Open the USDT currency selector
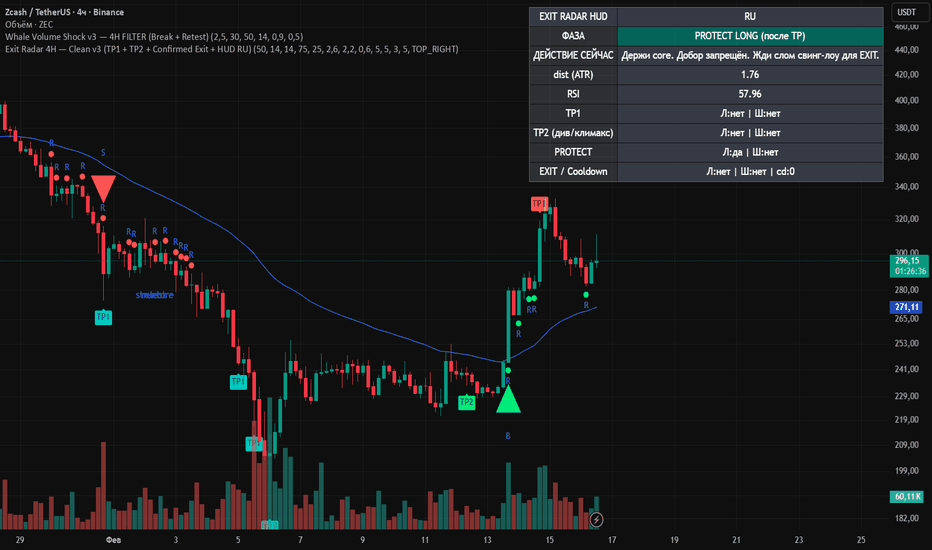The height and width of the screenshot is (550, 932). pyautogui.click(x=908, y=12)
